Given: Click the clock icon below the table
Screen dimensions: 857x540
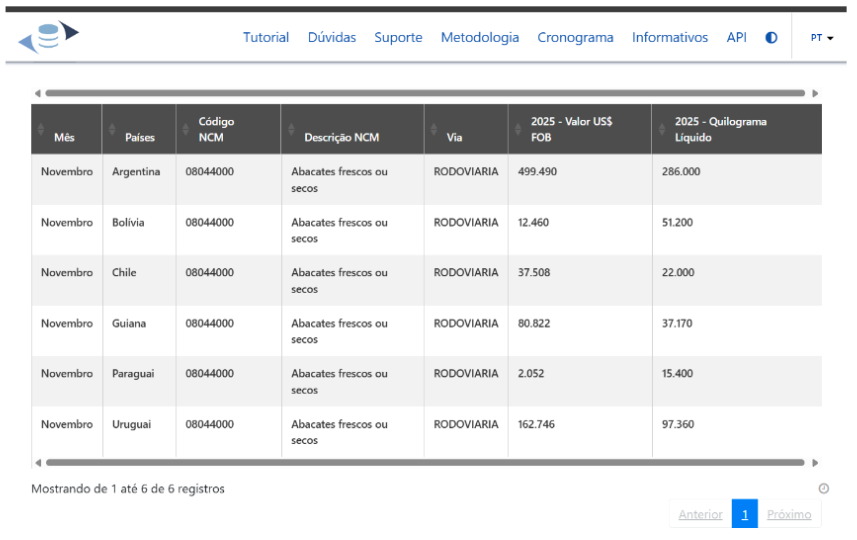Looking at the screenshot, I should (823, 489).
